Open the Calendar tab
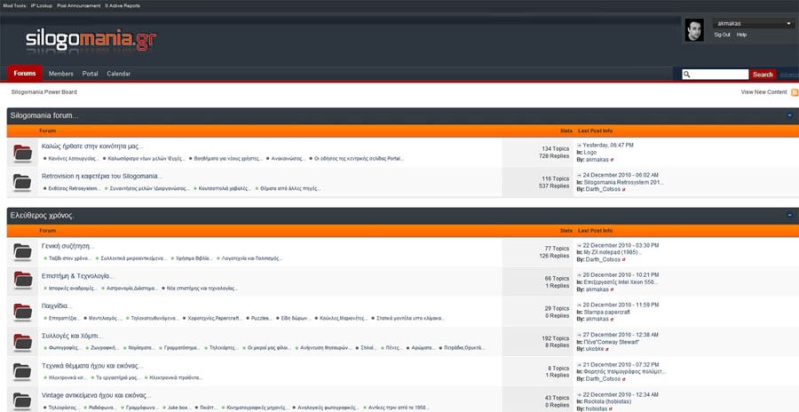The width and height of the screenshot is (799, 412). [x=118, y=74]
